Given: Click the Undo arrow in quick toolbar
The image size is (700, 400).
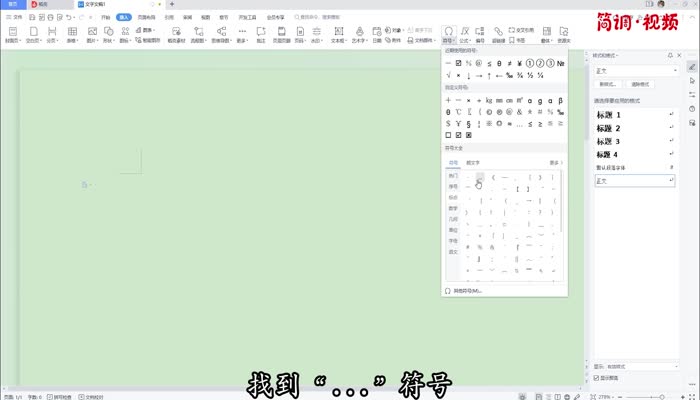Looking at the screenshot, I should click(68, 17).
